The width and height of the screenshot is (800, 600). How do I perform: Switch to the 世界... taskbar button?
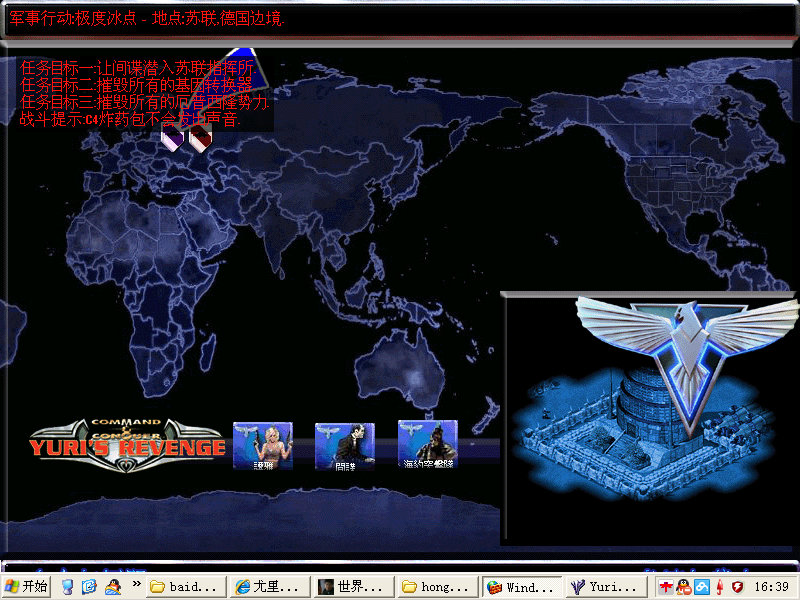(354, 587)
